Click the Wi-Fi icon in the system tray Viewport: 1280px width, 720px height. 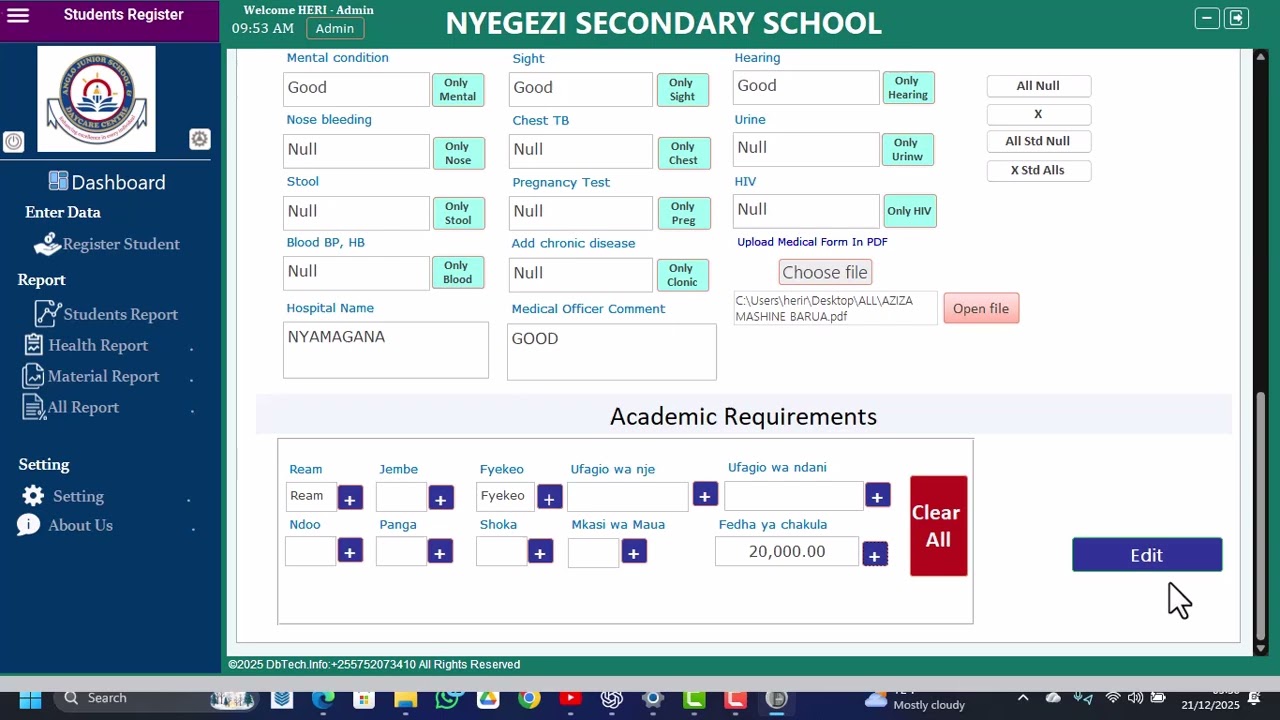pyautogui.click(x=1113, y=698)
